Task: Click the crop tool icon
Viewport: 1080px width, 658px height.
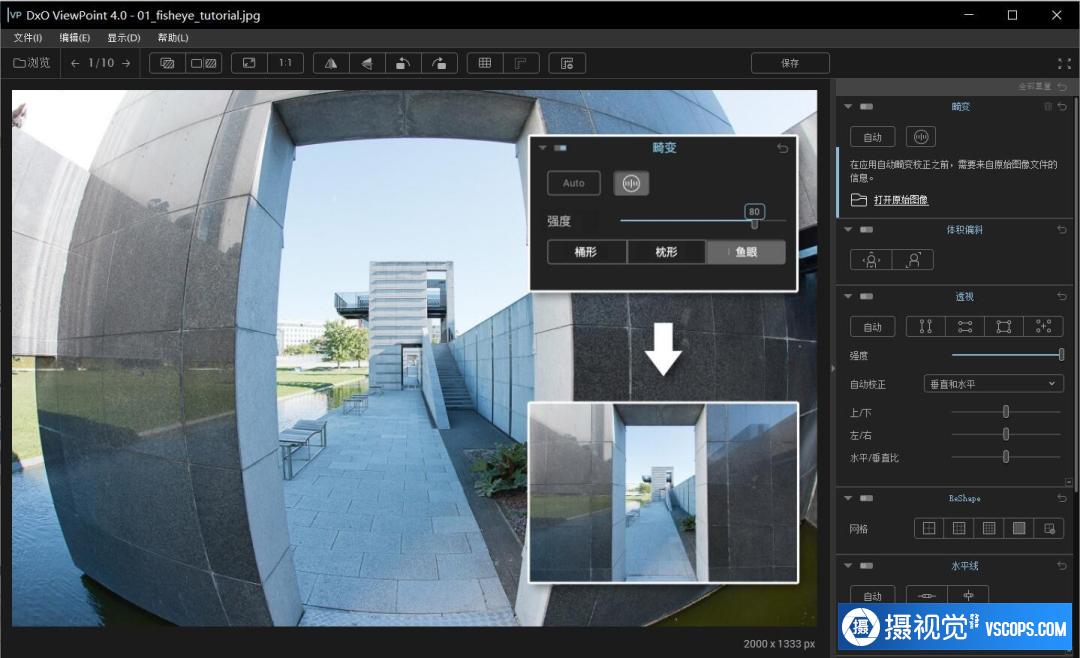Action: click(521, 63)
